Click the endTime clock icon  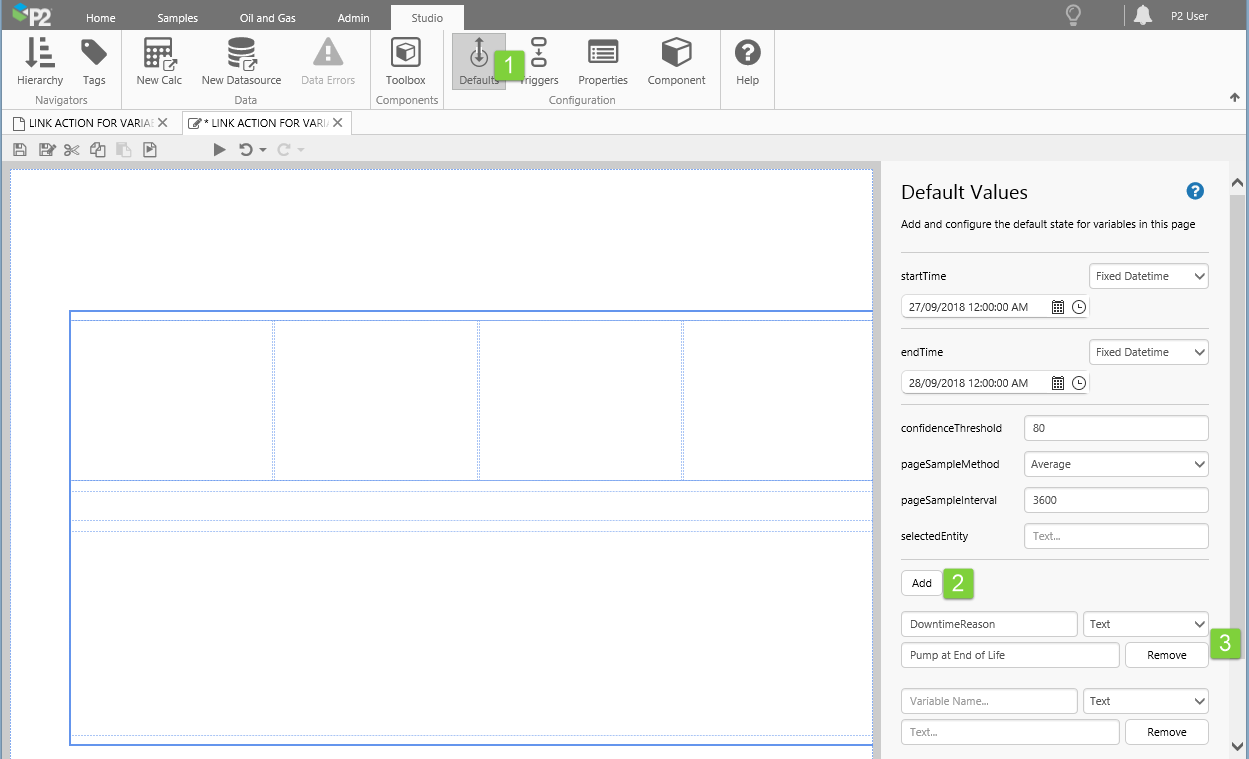(1079, 383)
